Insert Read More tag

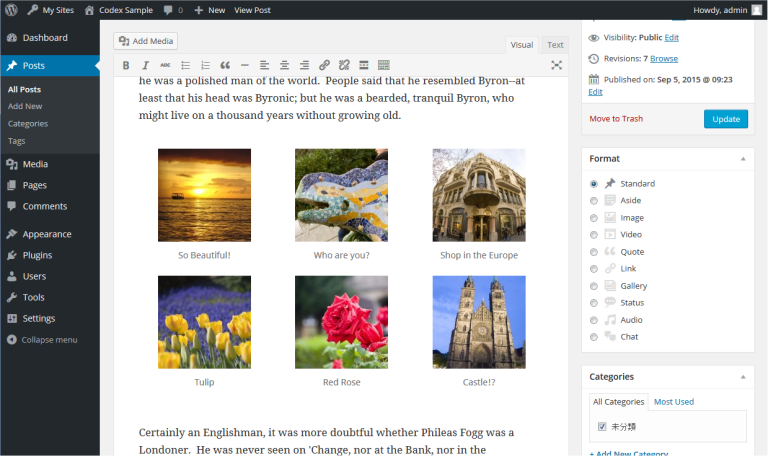point(364,65)
